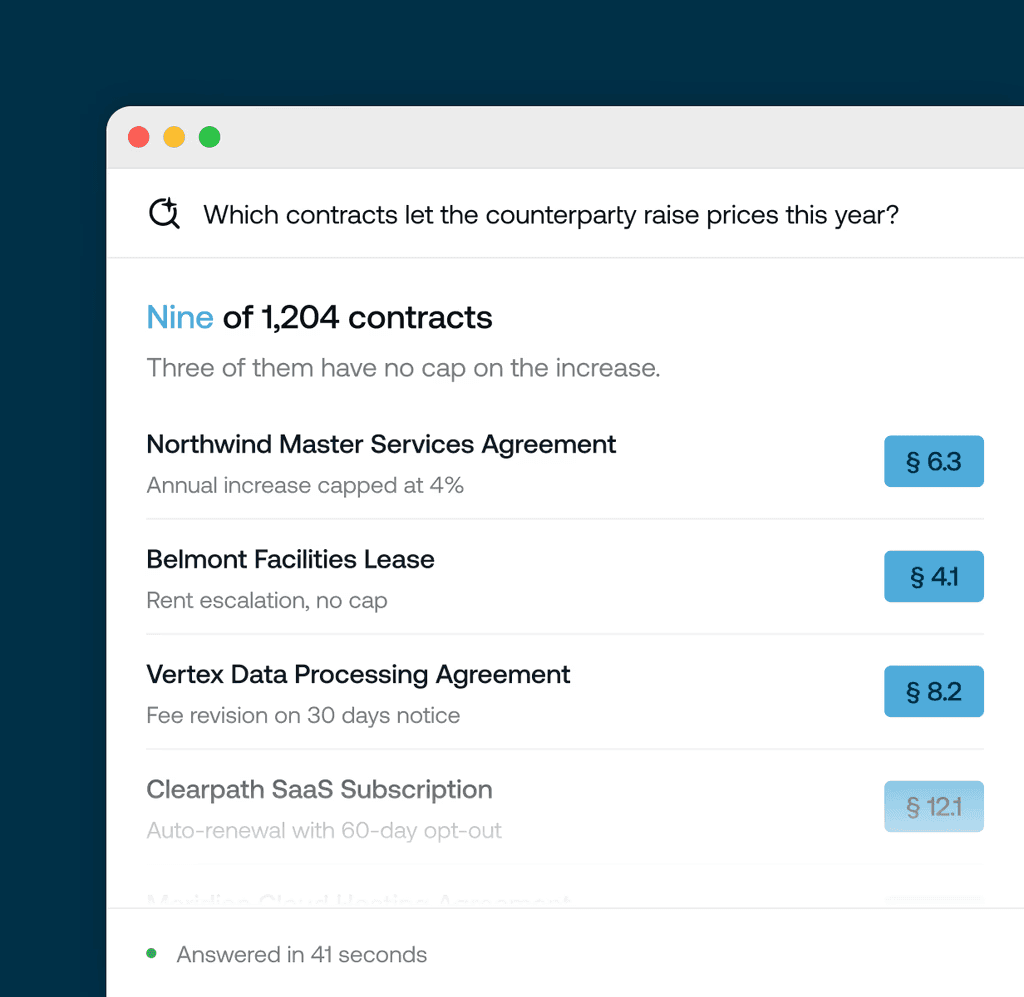Open section § 8.2 citation badge
This screenshot has width=1024, height=997.
[x=933, y=691]
